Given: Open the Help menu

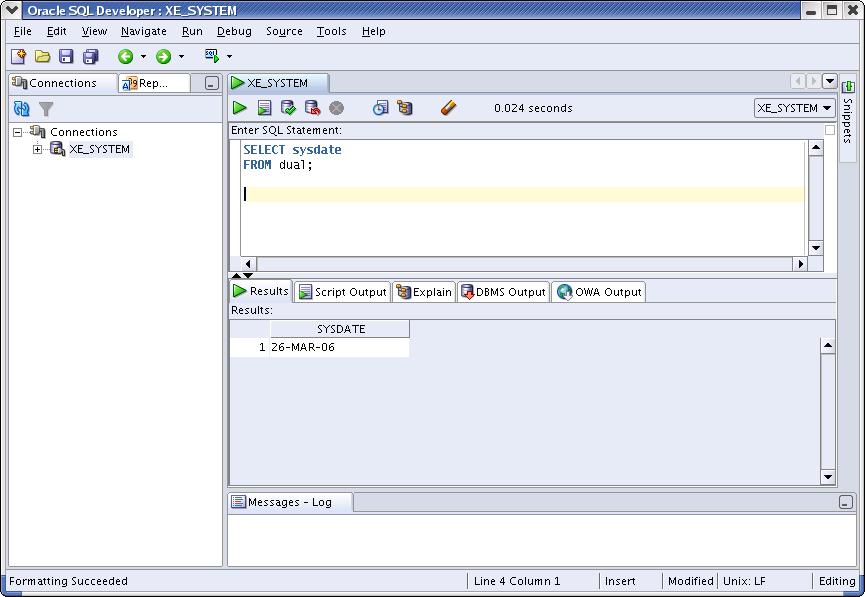Looking at the screenshot, I should (x=373, y=31).
